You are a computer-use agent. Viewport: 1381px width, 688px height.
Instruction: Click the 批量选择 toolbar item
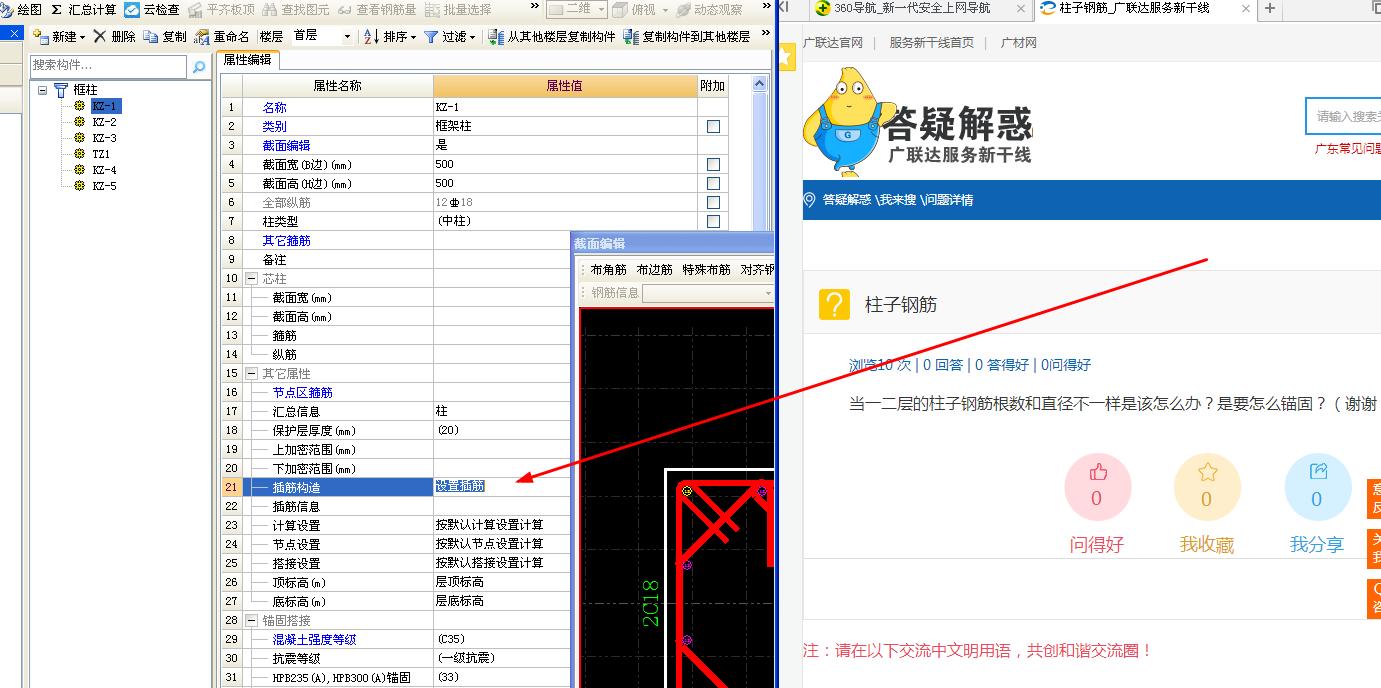(x=457, y=9)
